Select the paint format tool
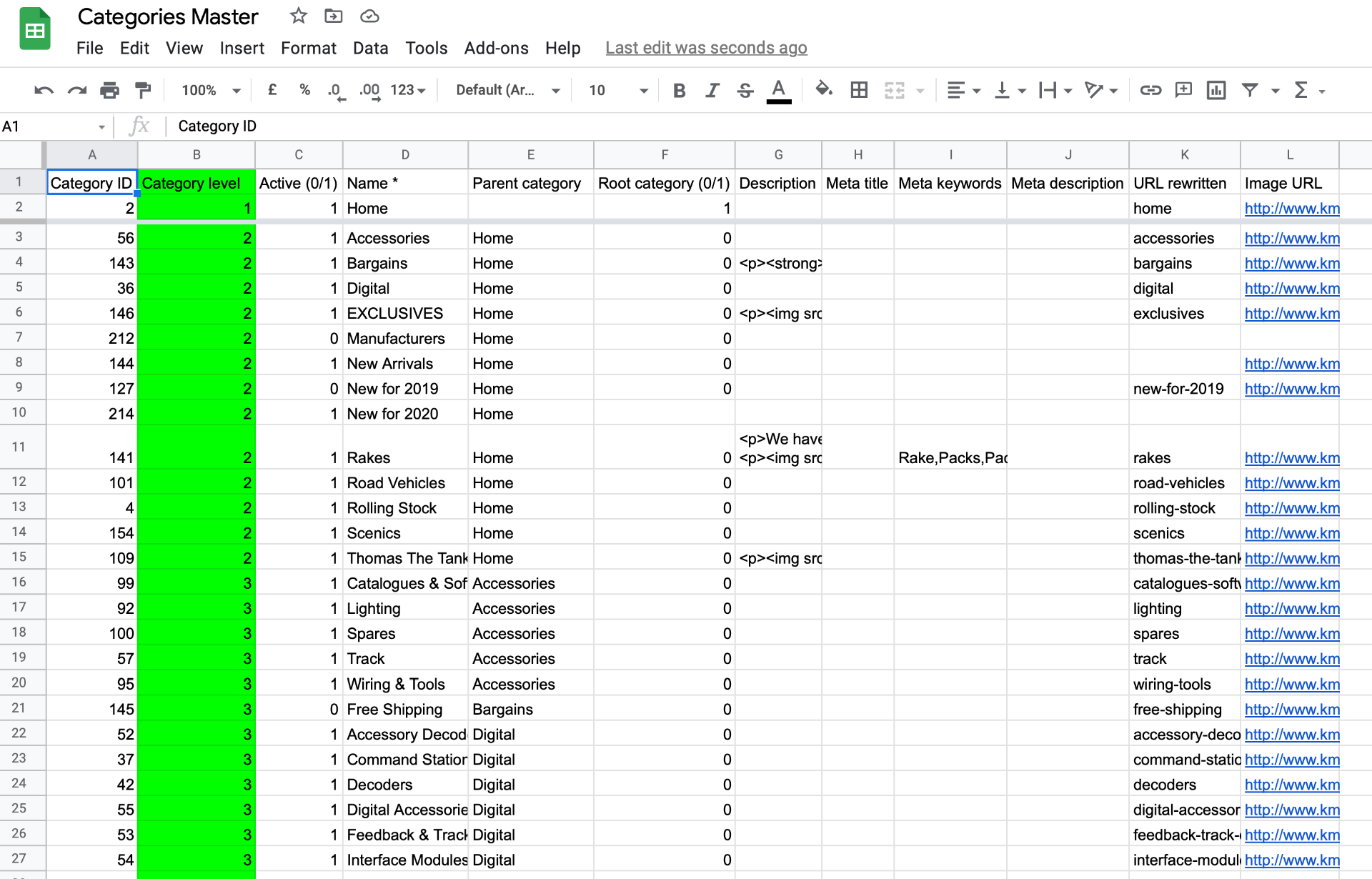The image size is (1372, 879). (x=143, y=90)
